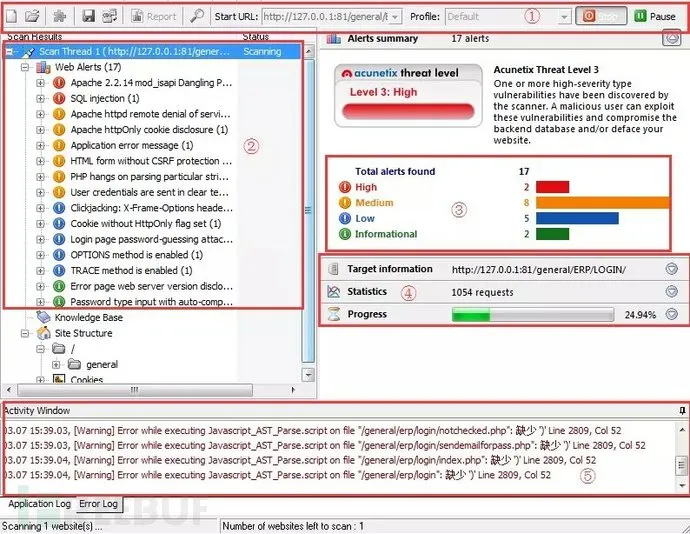Open saved scan with the folder icon

click(x=32, y=17)
